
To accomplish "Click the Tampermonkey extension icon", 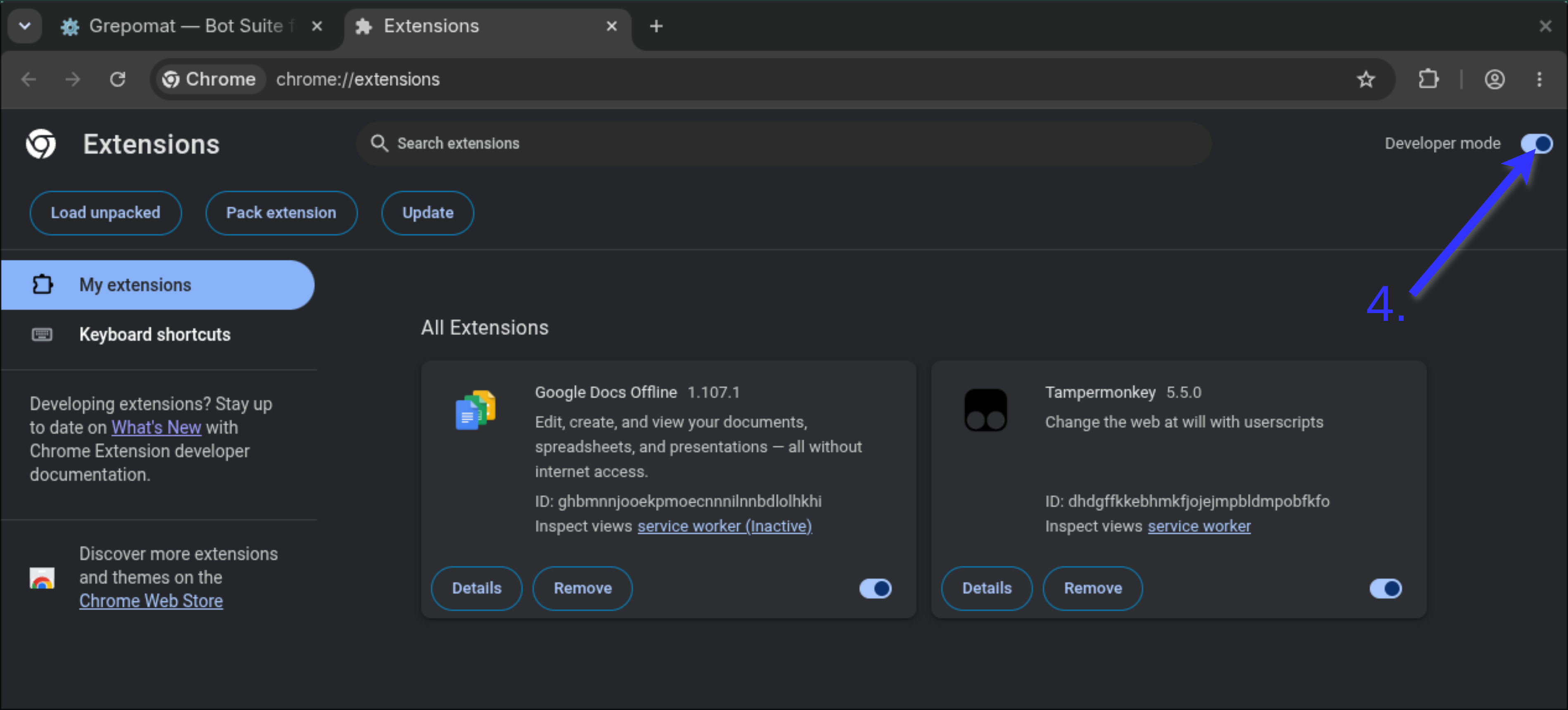I will pyautogui.click(x=985, y=410).
